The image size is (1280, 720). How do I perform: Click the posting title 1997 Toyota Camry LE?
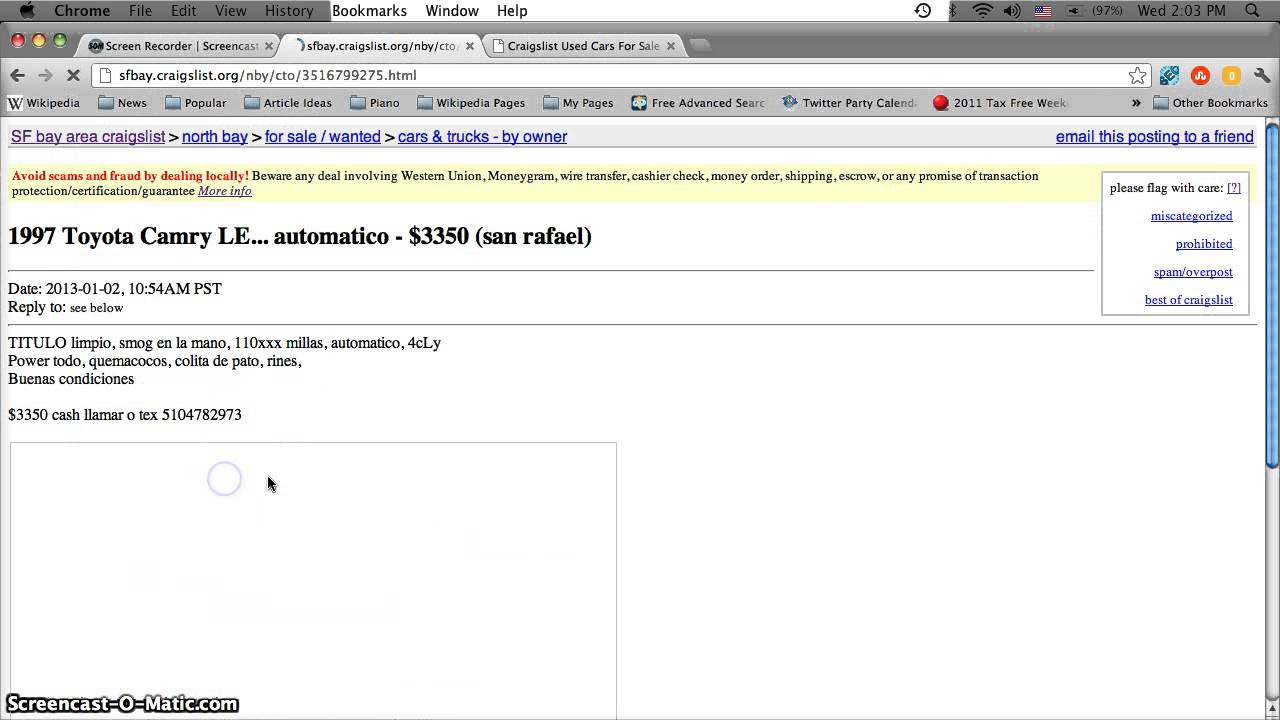(x=300, y=236)
